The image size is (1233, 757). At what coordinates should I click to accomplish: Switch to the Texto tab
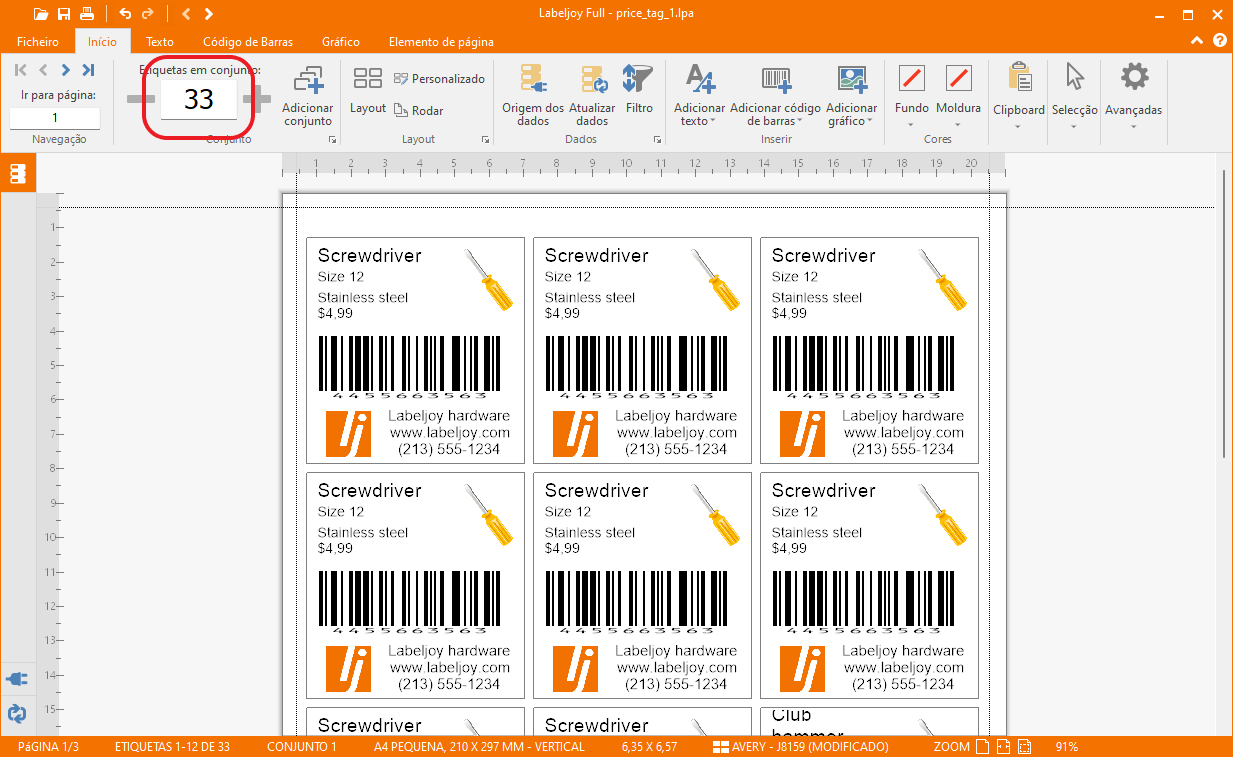160,42
